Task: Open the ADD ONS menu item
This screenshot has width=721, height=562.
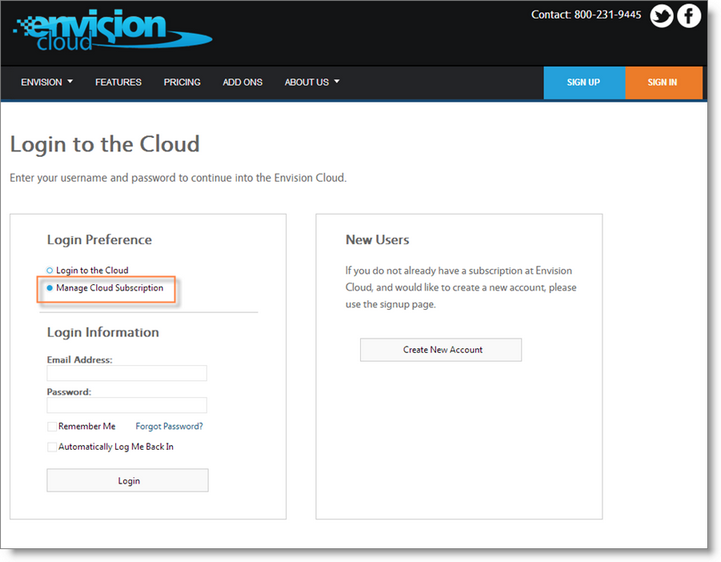Action: [x=242, y=82]
